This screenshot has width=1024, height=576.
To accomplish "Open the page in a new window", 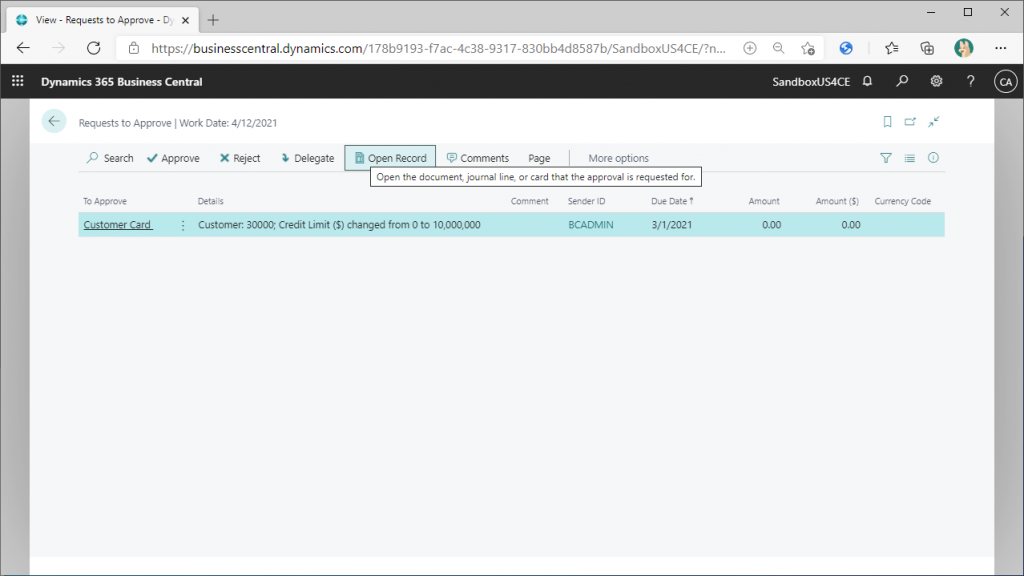I will (x=910, y=121).
